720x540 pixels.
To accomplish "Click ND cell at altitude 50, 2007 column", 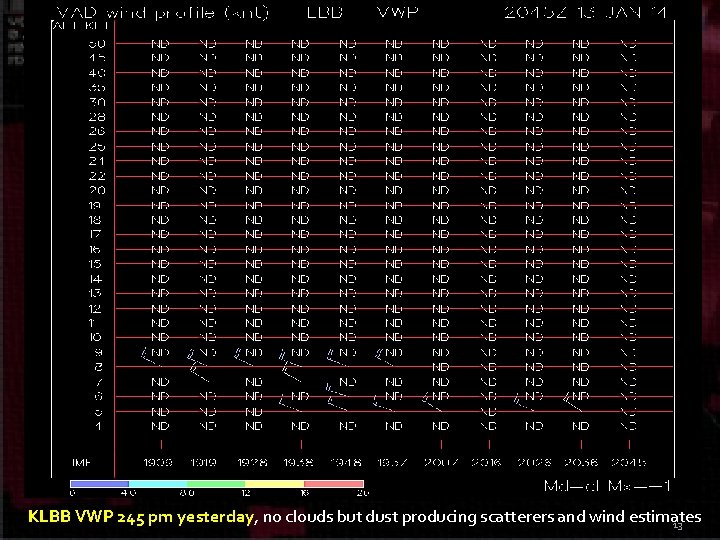I will [441, 44].
